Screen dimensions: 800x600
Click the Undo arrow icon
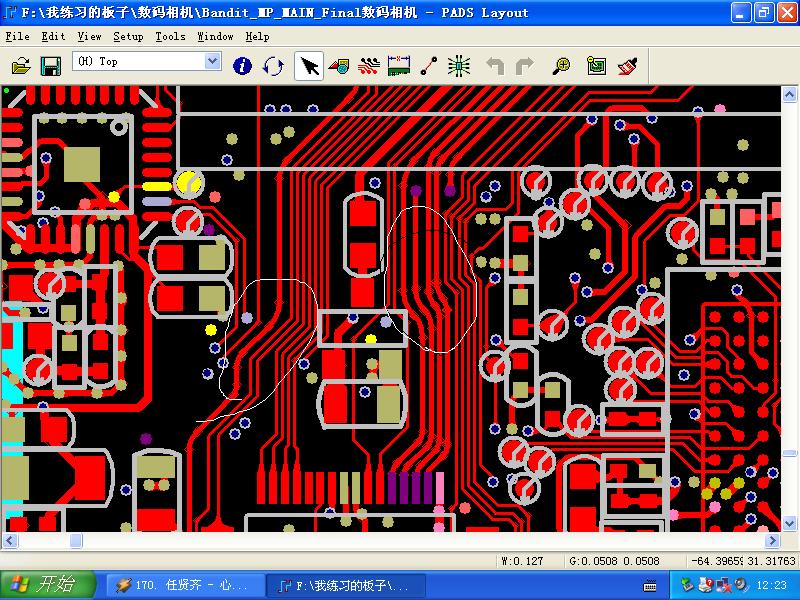tap(495, 66)
